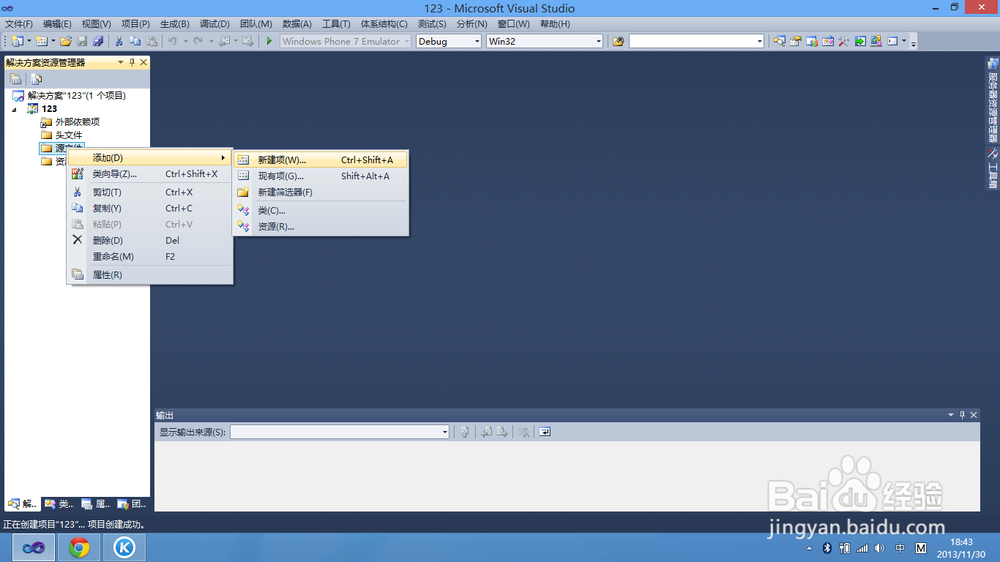The height and width of the screenshot is (562, 1000).
Task: Select Rename (重命名) from the context menu
Action: [x=150, y=256]
